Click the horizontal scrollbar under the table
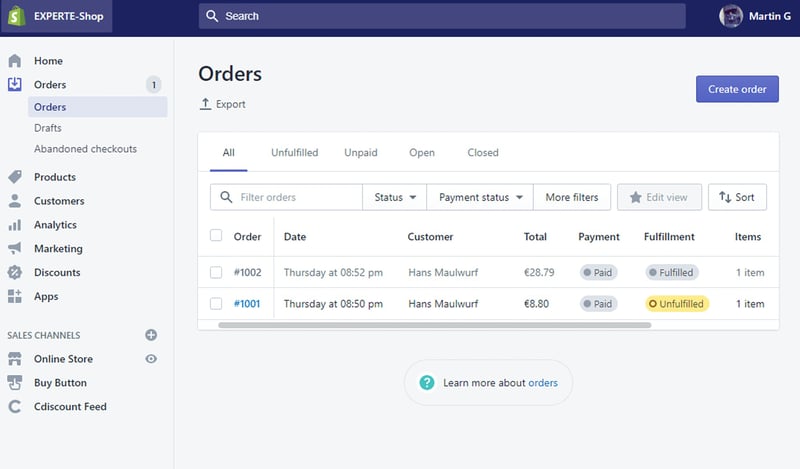 coord(435,325)
